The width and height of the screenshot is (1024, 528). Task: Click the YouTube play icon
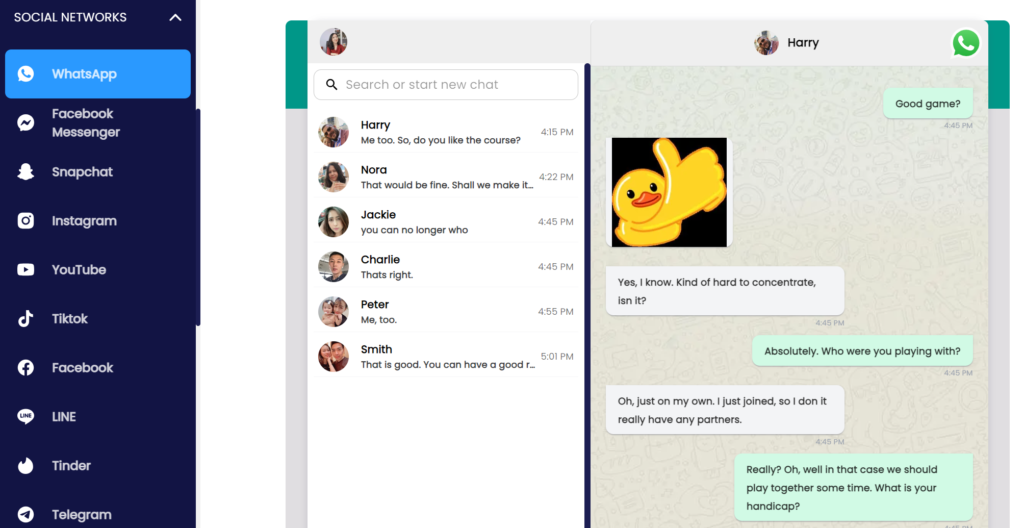tap(25, 270)
